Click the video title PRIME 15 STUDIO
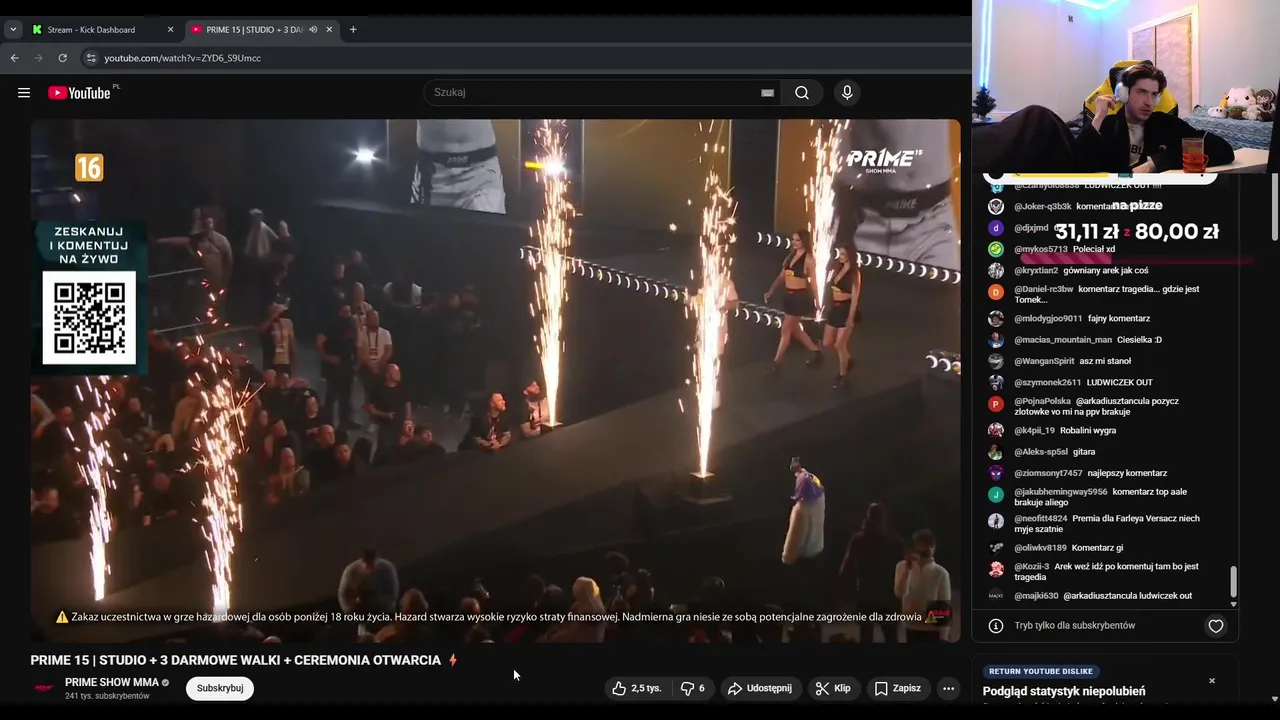1280x720 pixels. click(235, 660)
